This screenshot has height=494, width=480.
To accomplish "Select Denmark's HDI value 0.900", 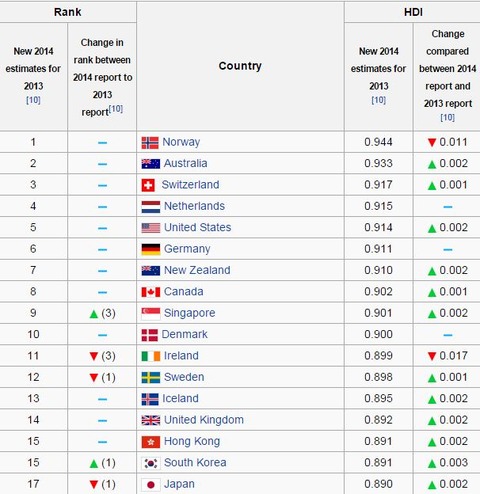I will click(x=378, y=335).
